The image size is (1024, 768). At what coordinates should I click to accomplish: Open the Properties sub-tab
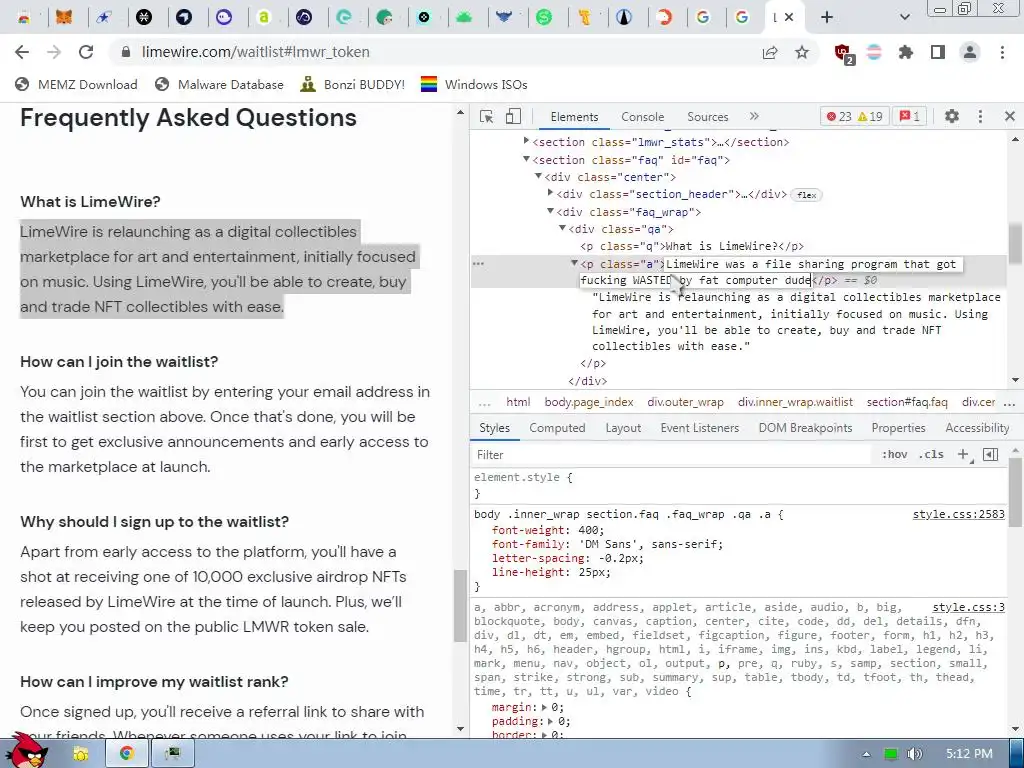[x=898, y=428]
